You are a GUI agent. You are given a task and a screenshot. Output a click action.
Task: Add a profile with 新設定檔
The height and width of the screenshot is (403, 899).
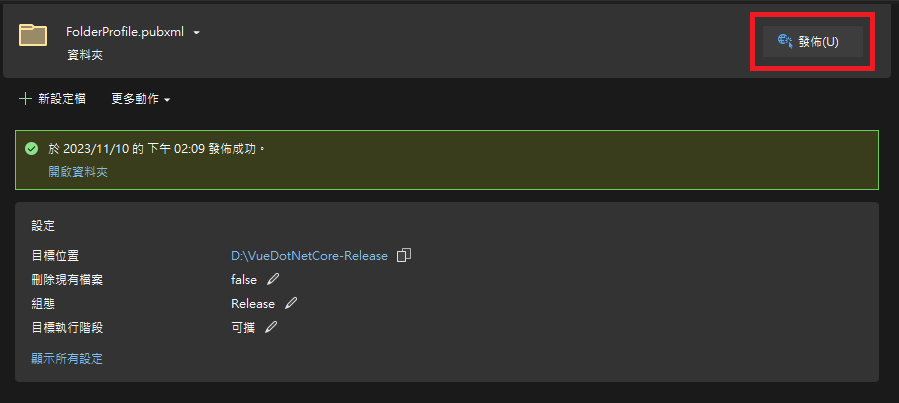click(x=53, y=99)
